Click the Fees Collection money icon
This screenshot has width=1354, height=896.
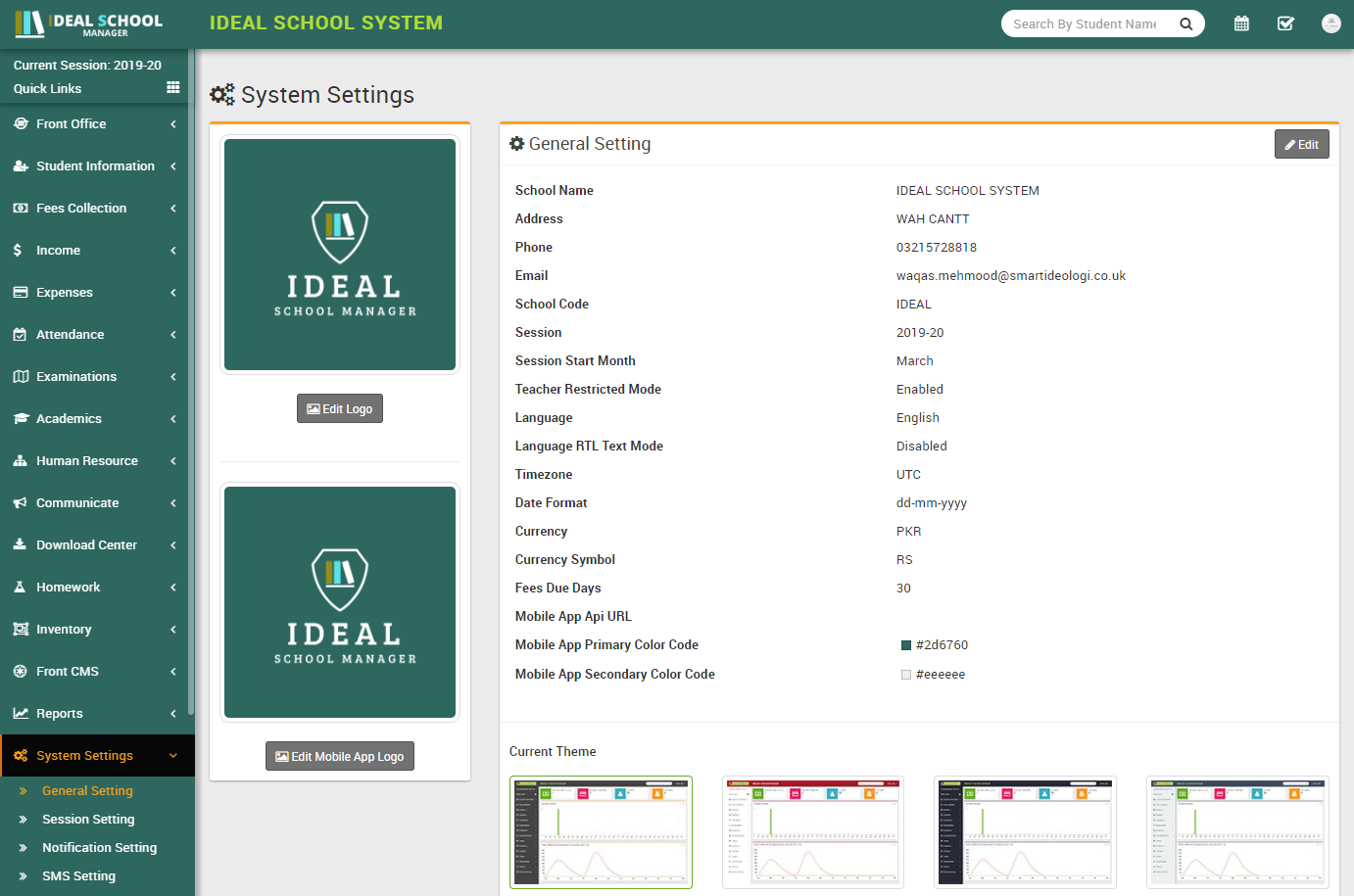tap(21, 208)
